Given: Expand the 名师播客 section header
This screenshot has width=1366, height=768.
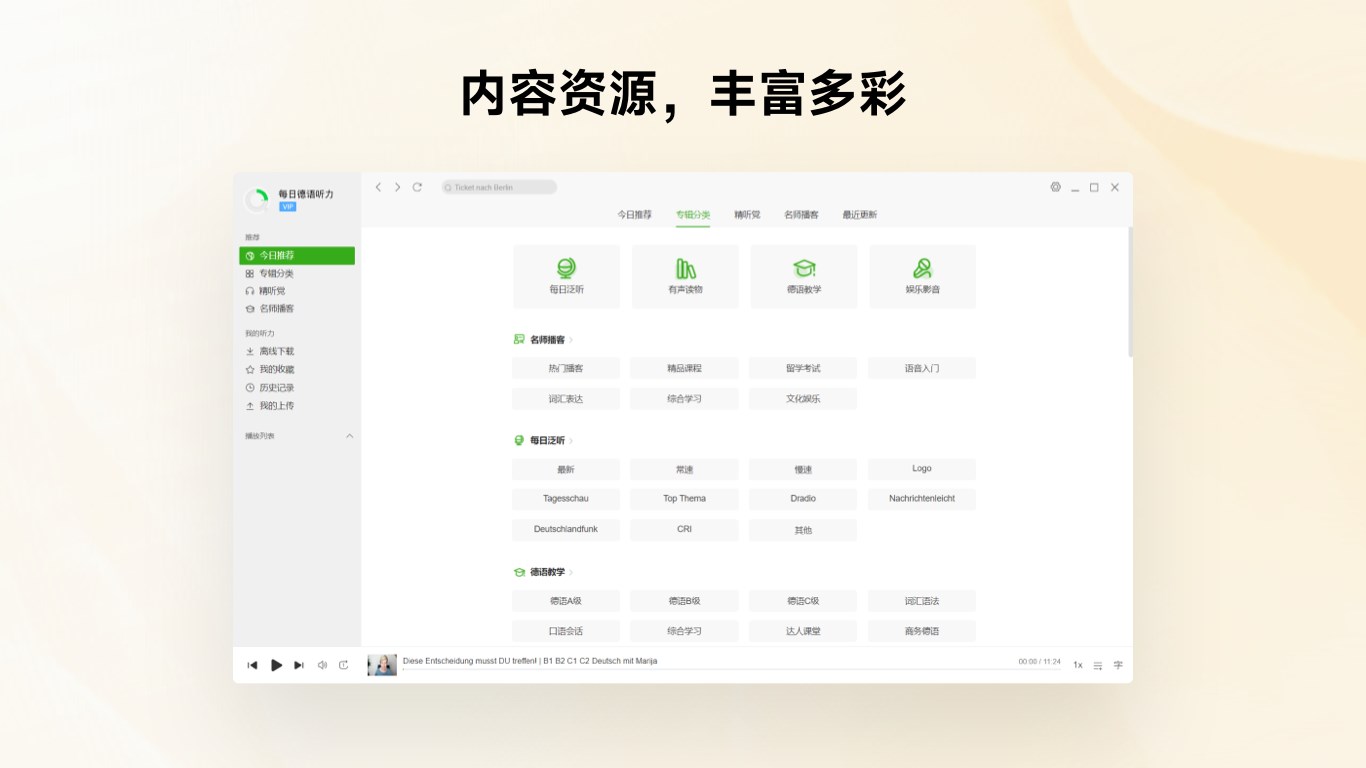Looking at the screenshot, I should 543,340.
